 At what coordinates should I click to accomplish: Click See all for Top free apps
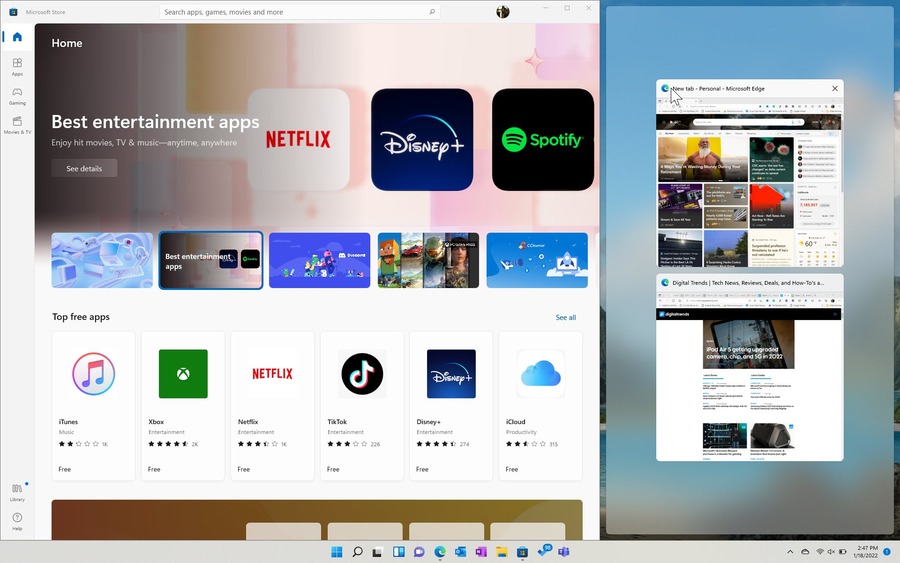(x=565, y=317)
